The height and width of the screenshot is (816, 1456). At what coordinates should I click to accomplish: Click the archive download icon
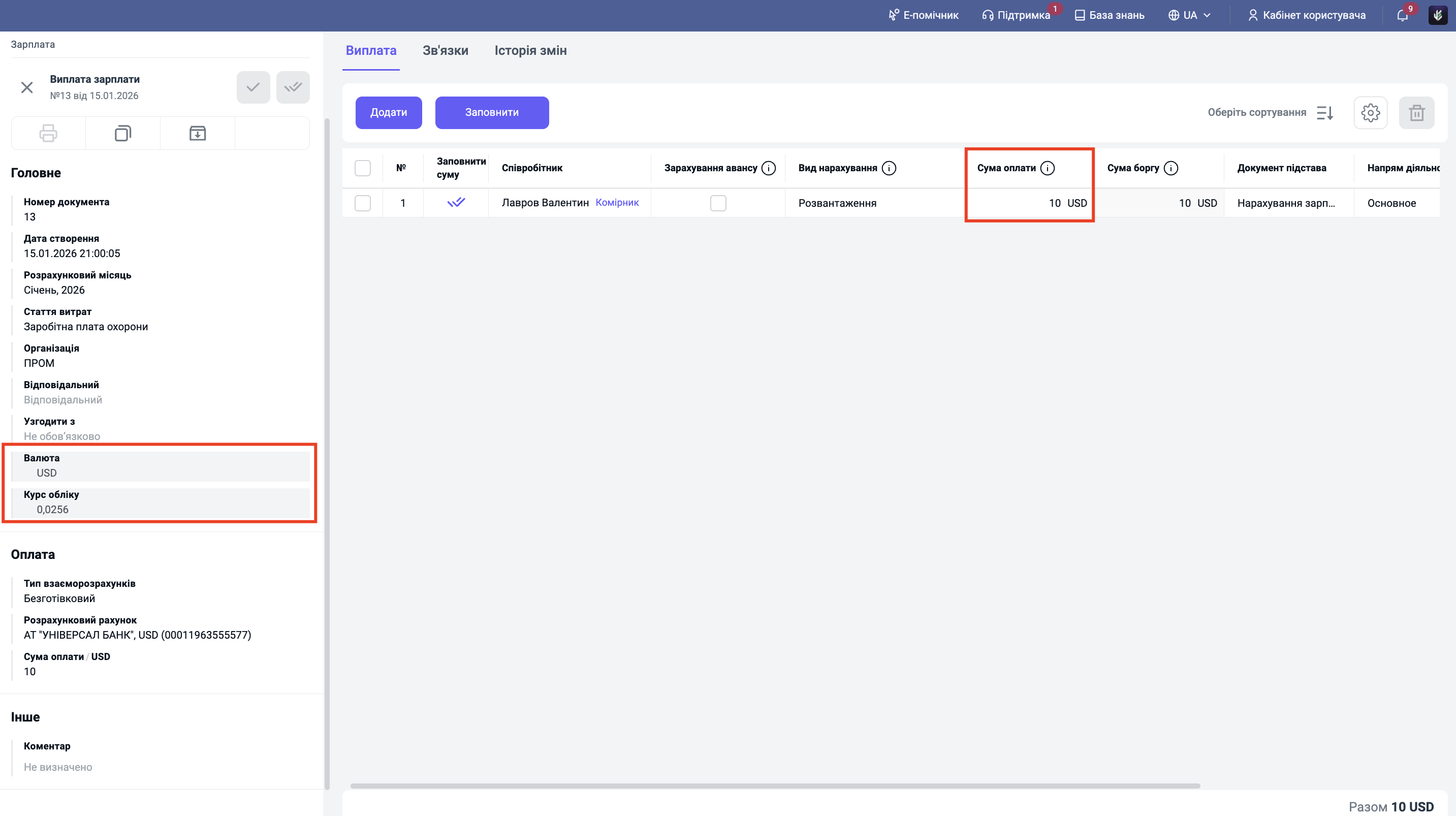tap(197, 134)
